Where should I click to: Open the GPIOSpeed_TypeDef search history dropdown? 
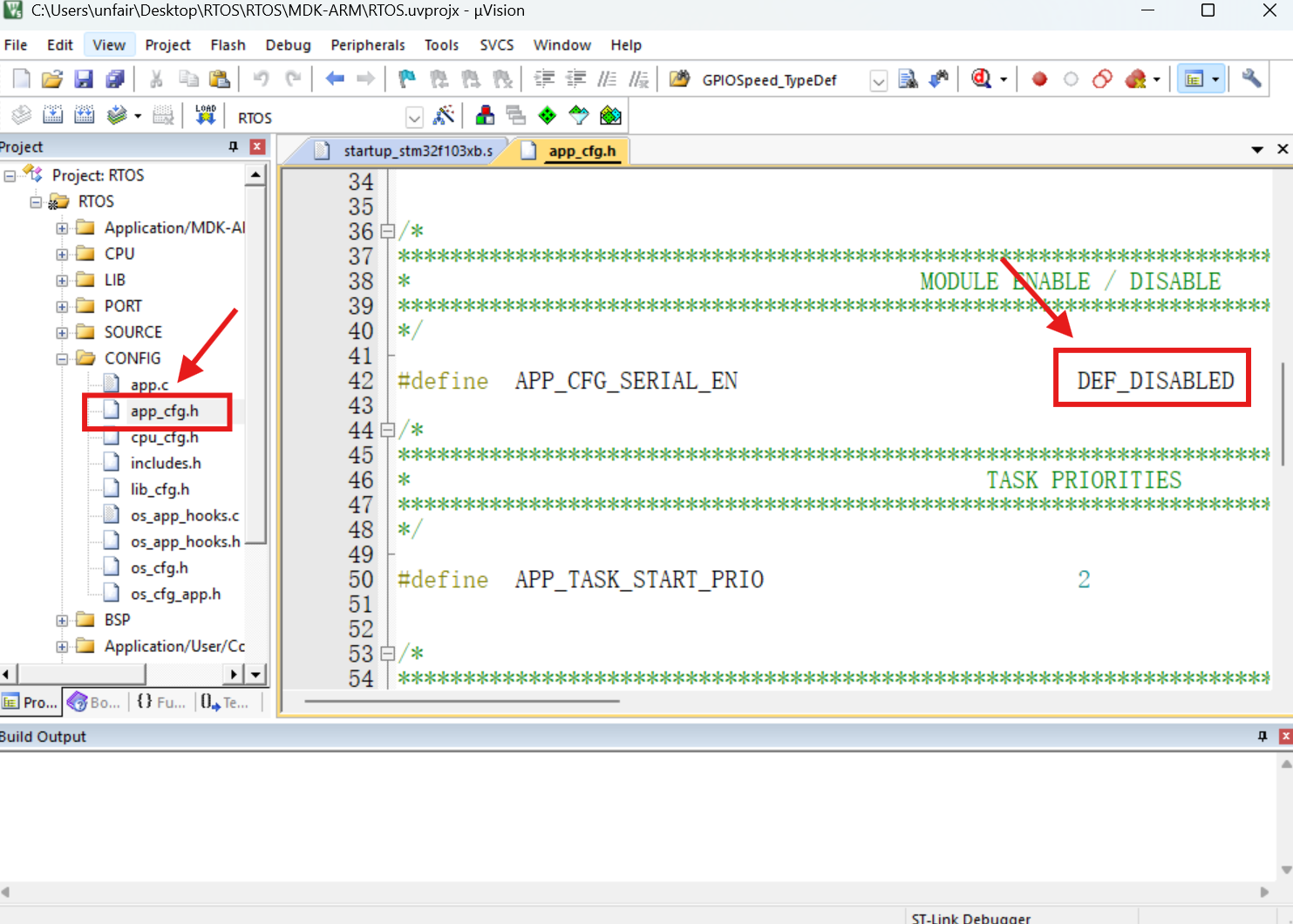coord(879,80)
